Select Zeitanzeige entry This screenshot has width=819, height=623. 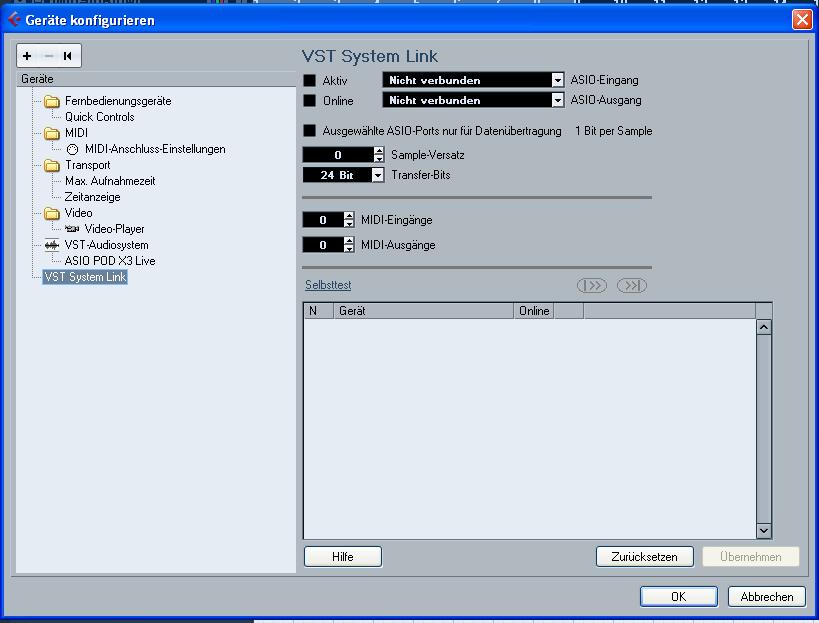pos(92,197)
